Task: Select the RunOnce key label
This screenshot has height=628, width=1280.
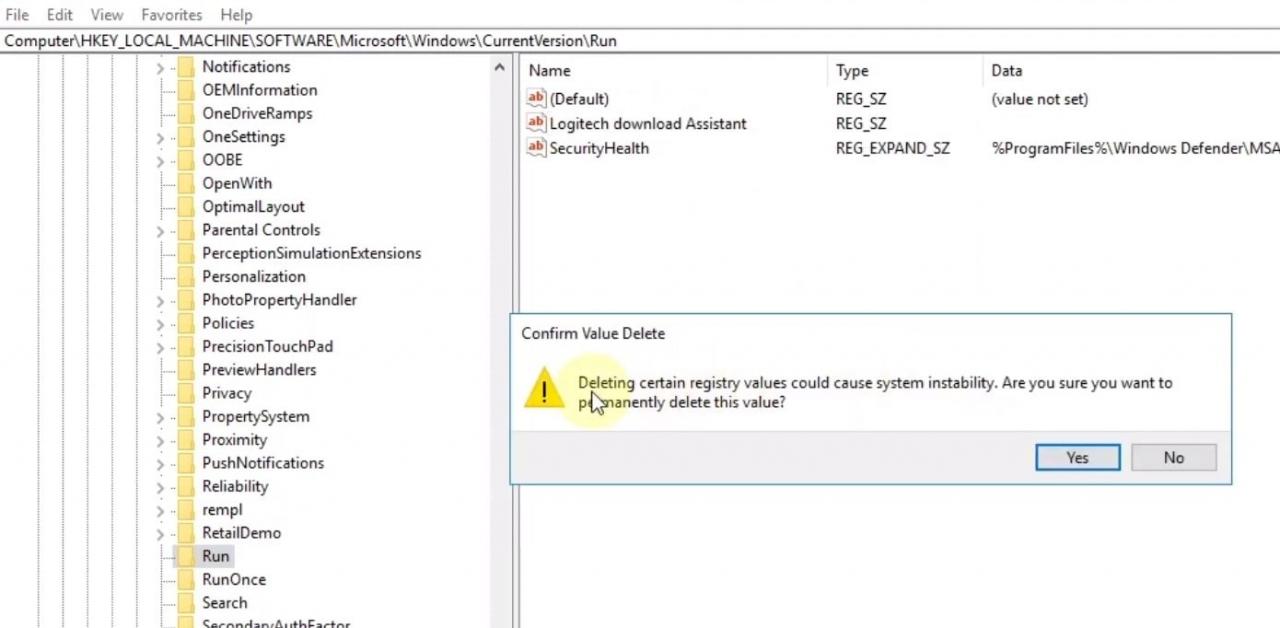Action: tap(234, 580)
